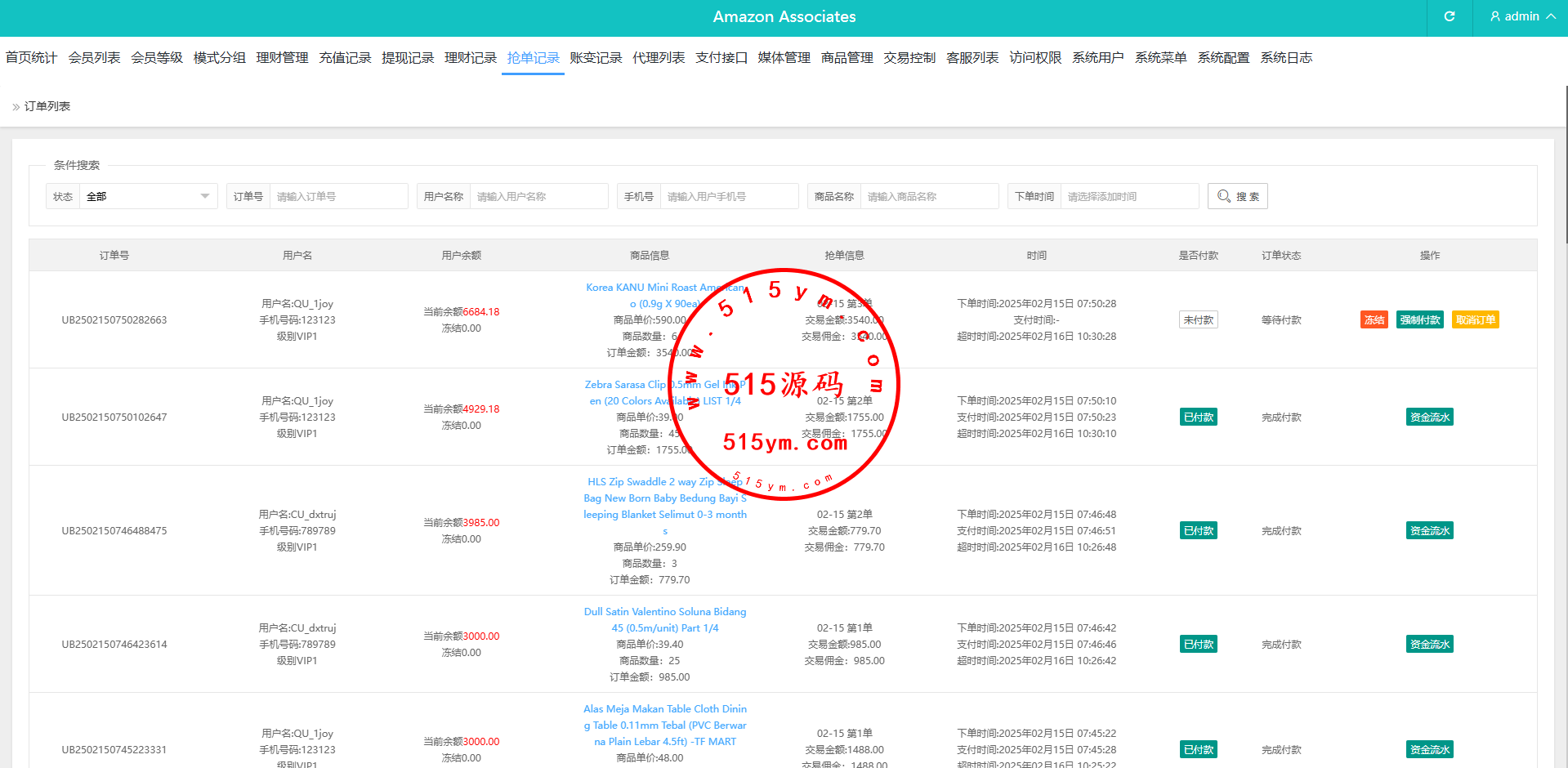The width and height of the screenshot is (1568, 768).
Task: Click into the 手机号 search field
Action: click(x=728, y=196)
